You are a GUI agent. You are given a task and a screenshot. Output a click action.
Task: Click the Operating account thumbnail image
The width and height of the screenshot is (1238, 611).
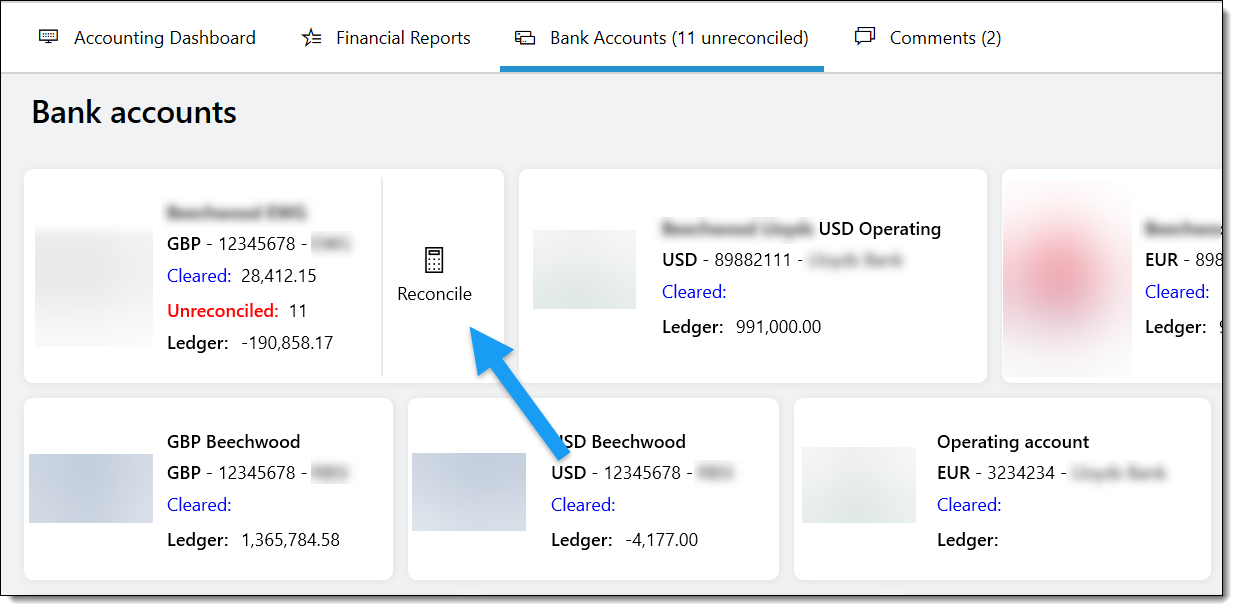[858, 487]
